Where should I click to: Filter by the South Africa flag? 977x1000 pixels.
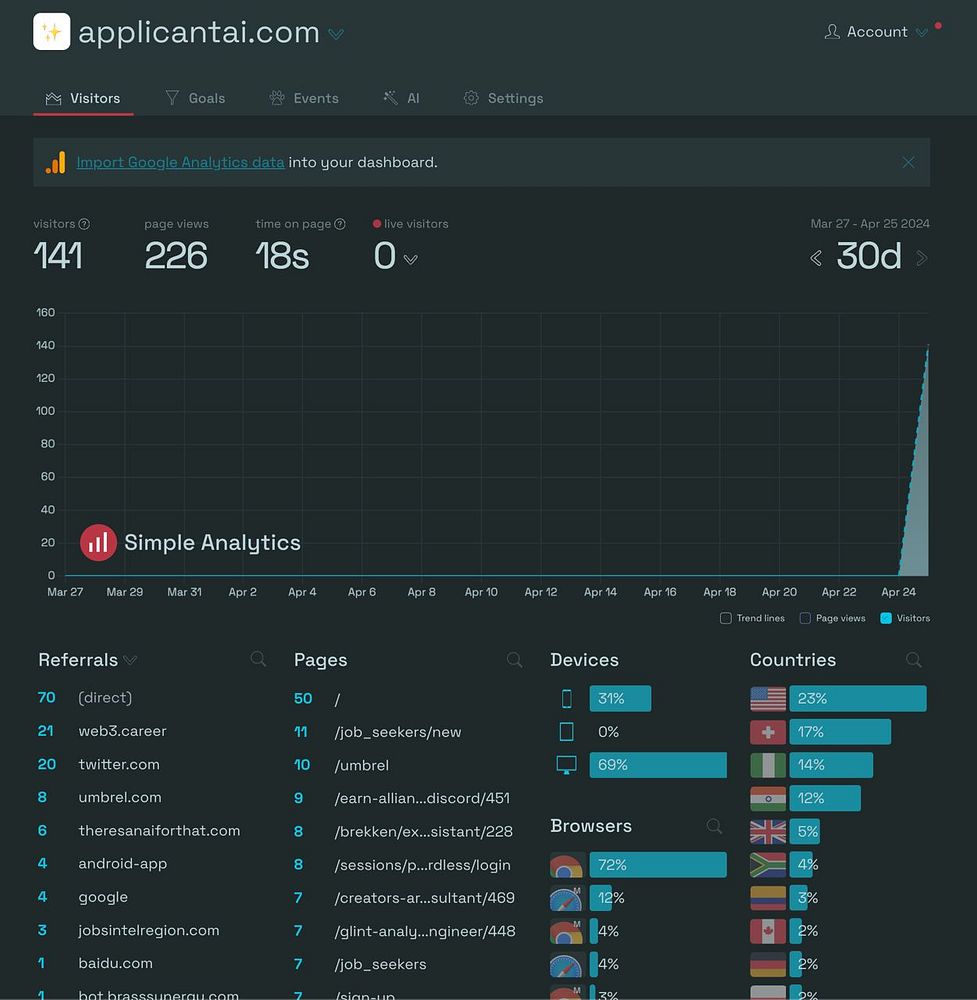[x=768, y=865]
